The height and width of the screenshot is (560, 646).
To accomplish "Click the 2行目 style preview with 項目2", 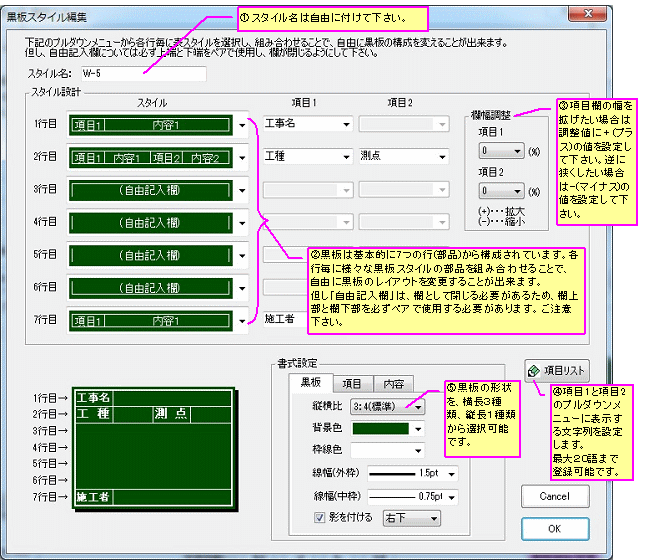I will [150, 157].
